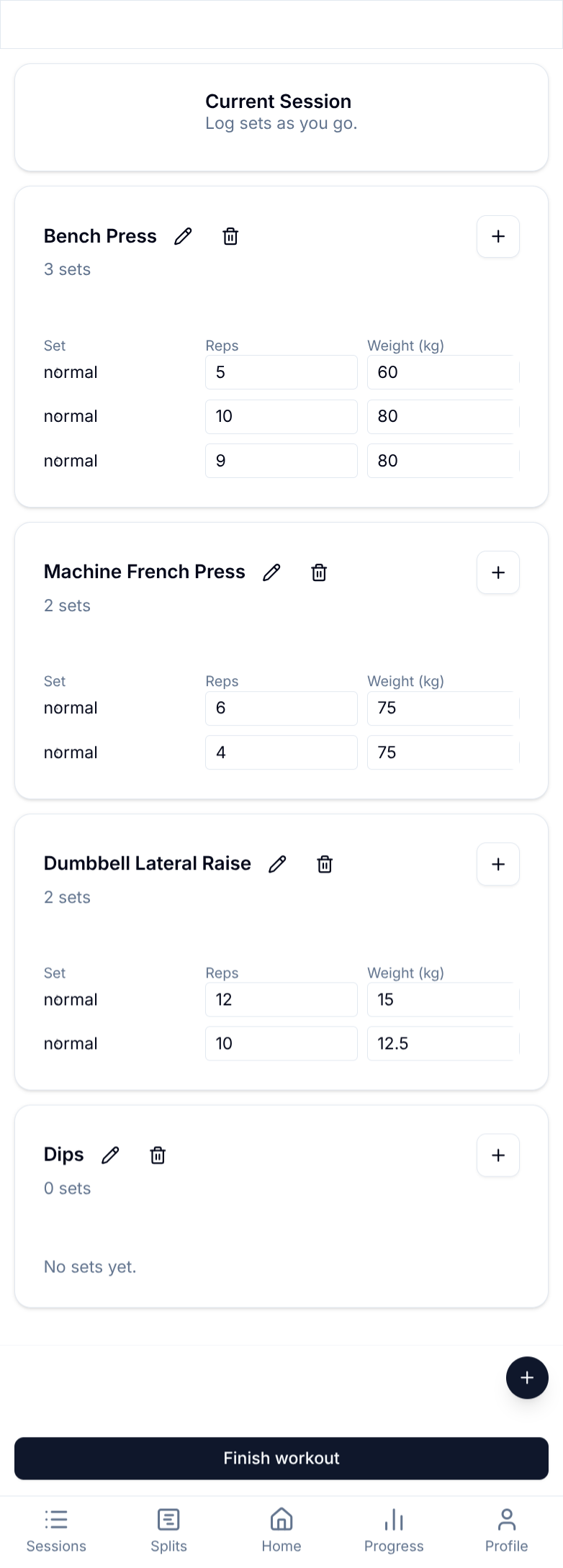Focus the 12.5 kg weight field
Viewport: 563px width, 1568px height.
[x=441, y=1043]
